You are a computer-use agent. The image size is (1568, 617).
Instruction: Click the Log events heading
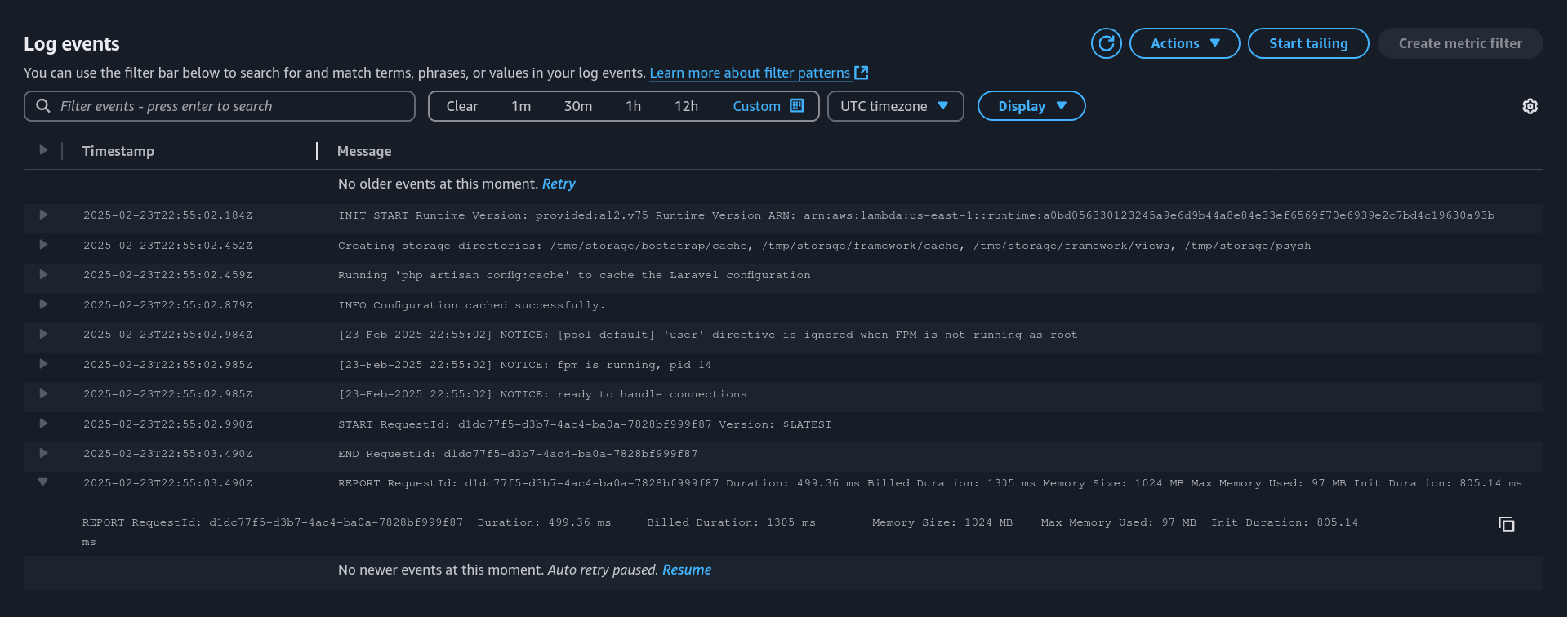click(72, 44)
